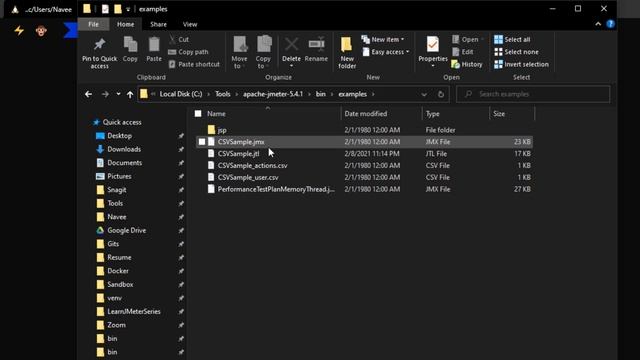640x360 pixels.
Task: Click the Cut scissors command
Action: (179, 39)
